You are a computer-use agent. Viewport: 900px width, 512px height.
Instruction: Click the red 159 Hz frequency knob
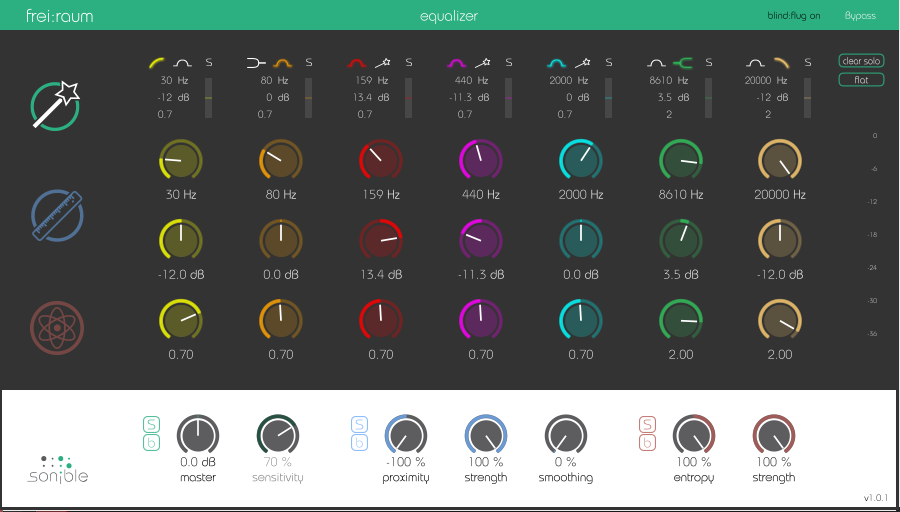pos(381,161)
